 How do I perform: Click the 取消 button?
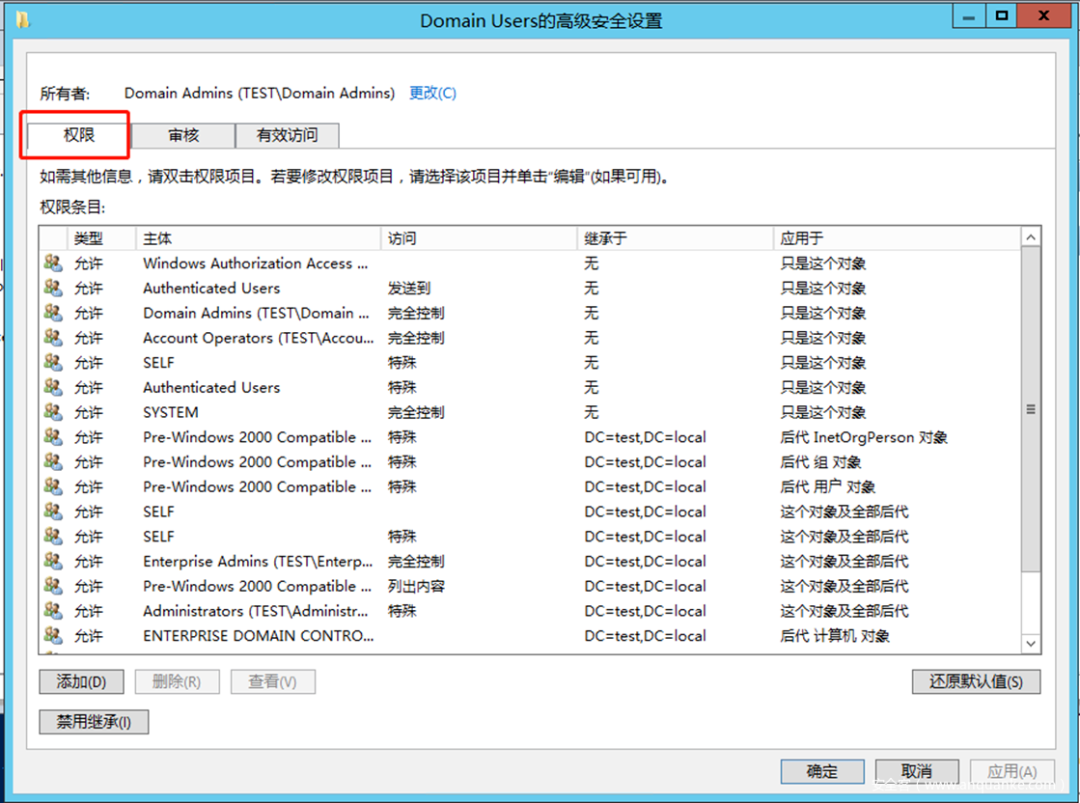(x=917, y=771)
